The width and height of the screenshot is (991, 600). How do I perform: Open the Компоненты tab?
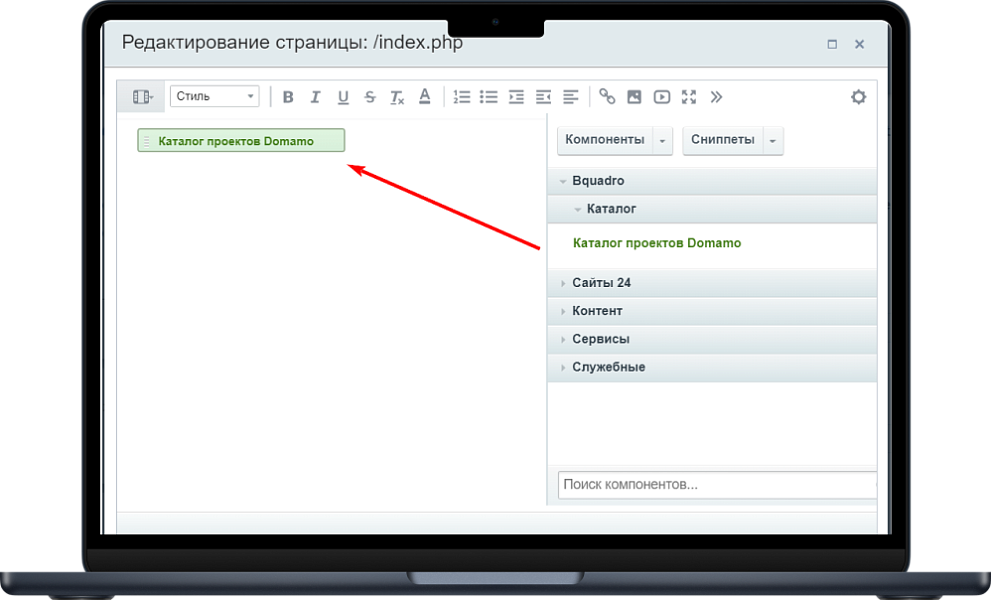tap(604, 140)
